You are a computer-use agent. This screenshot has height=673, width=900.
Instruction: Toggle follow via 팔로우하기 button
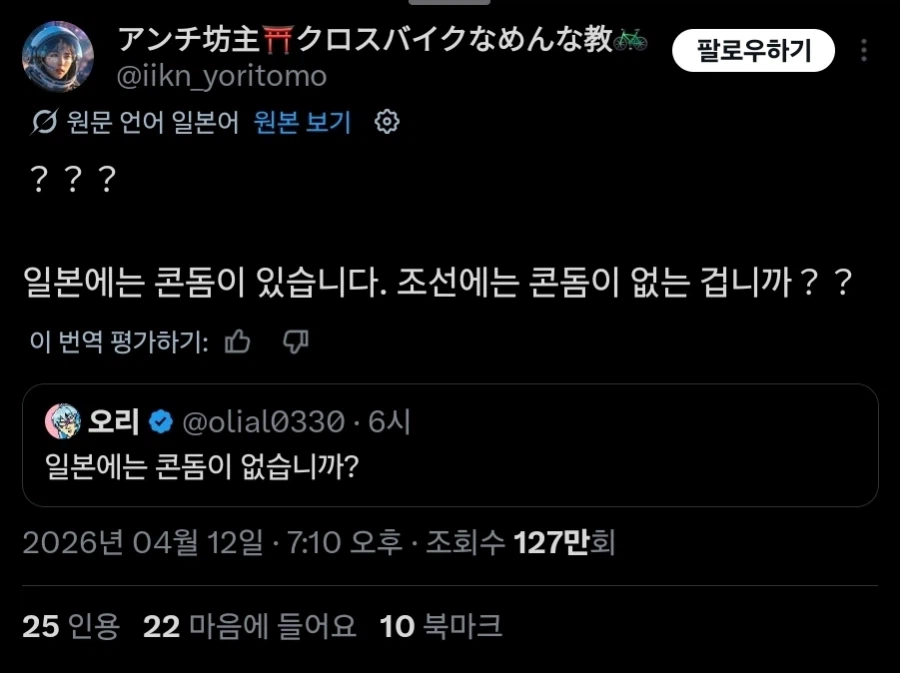pos(755,48)
